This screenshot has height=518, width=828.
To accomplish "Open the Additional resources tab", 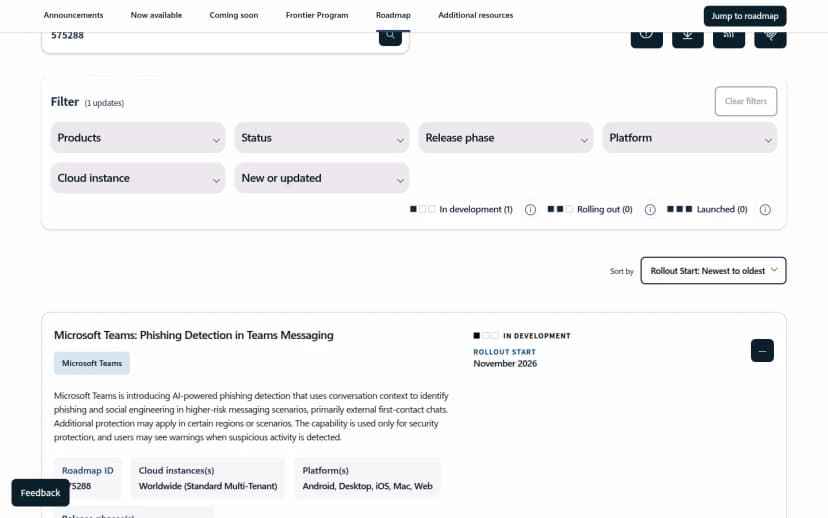I will 476,15.
